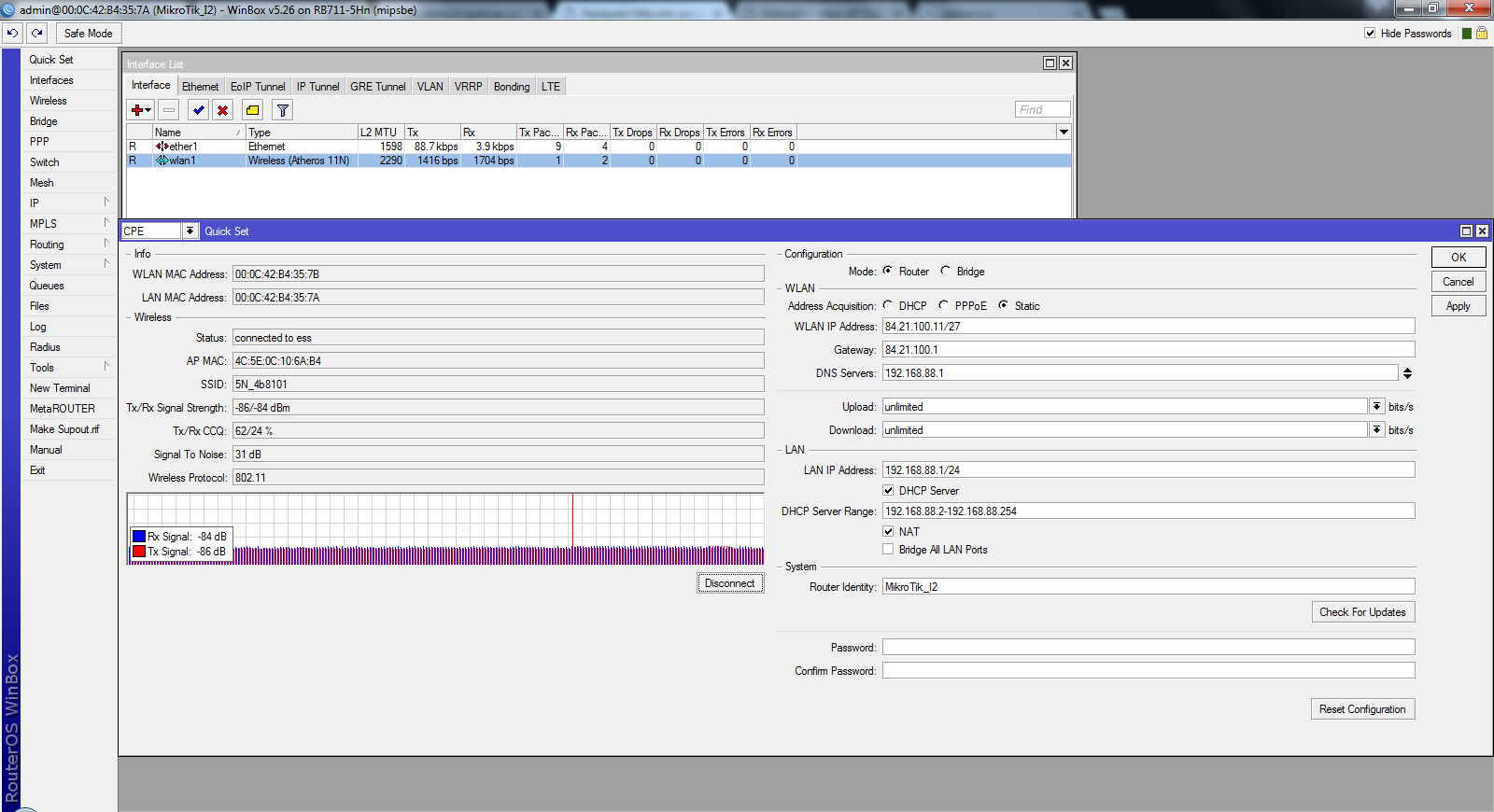
Task: Click the Find field in Interface List
Action: tap(1043, 109)
